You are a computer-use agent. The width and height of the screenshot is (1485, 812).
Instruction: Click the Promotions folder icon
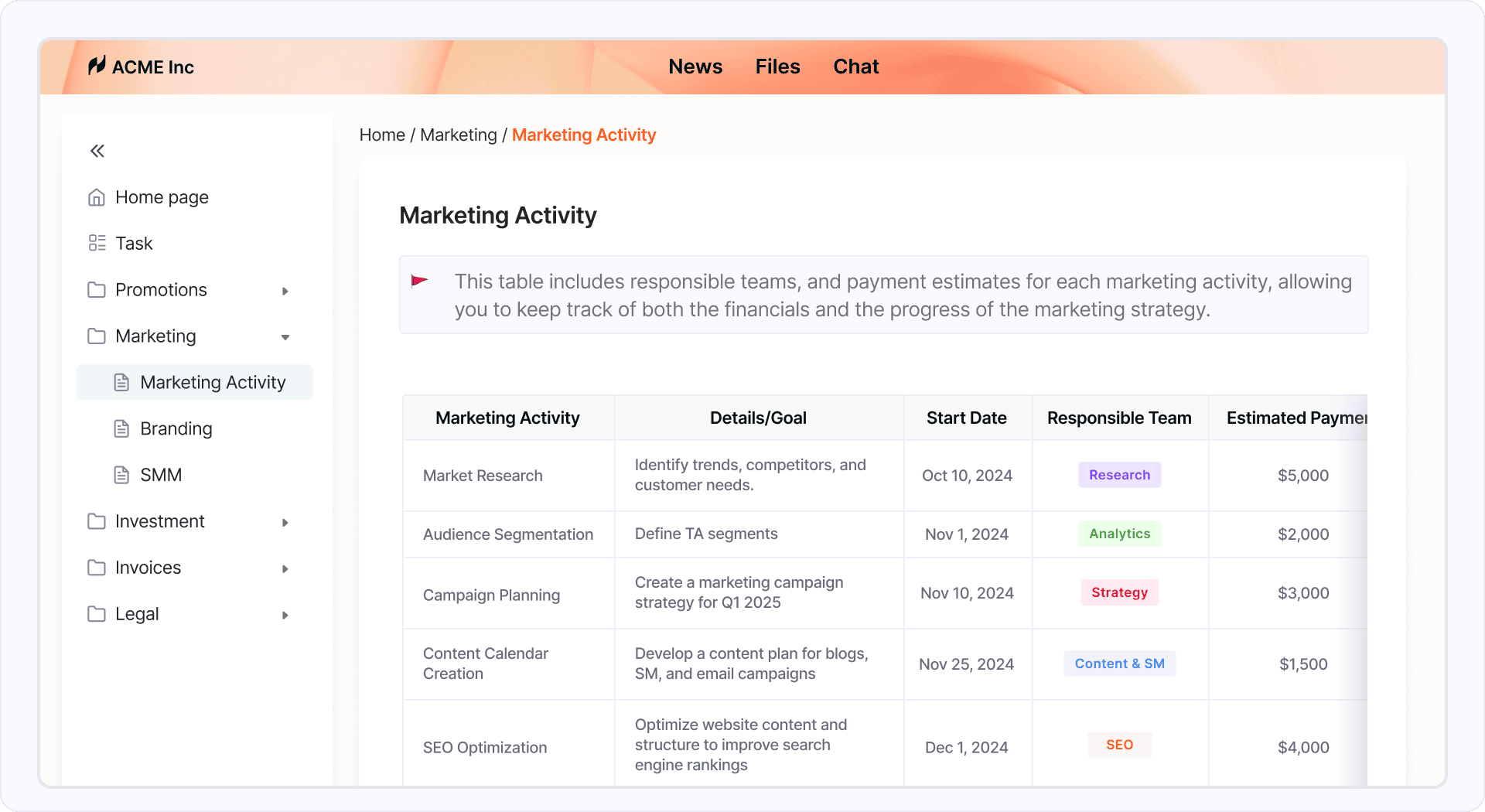tap(96, 289)
